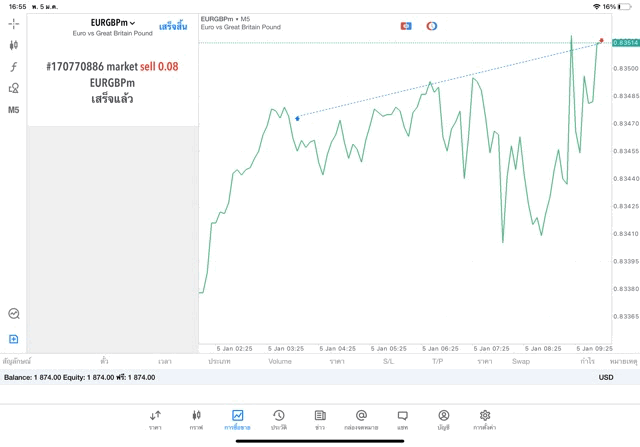Sort by the หมายเหตุ comment column header
The width and height of the screenshot is (640, 447).
point(623,361)
